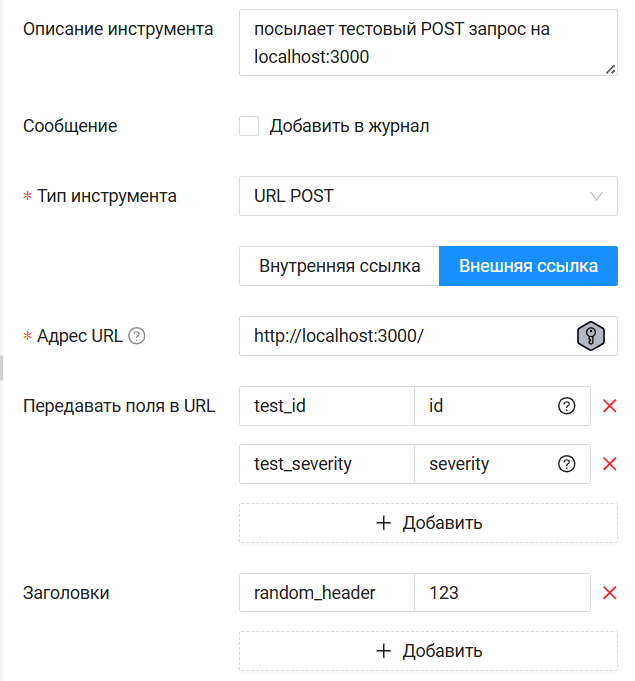Click Добавить under URL fields
635x681 pixels.
pyautogui.click(x=428, y=523)
